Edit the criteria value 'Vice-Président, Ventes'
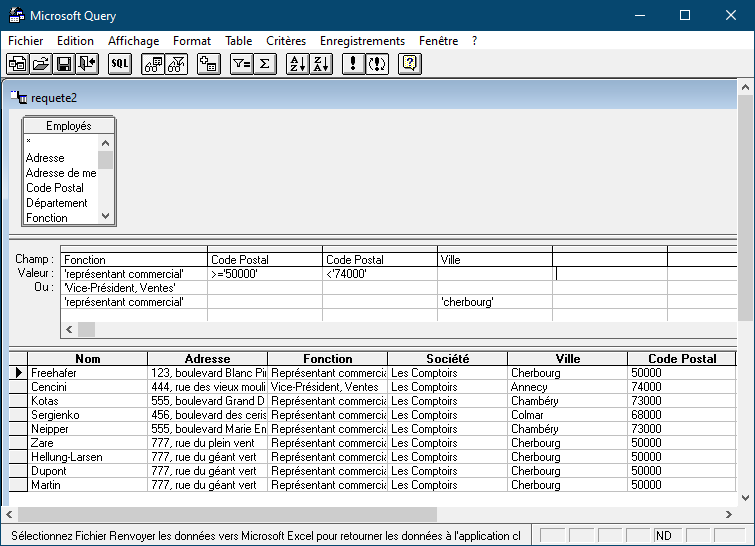 (x=134, y=288)
